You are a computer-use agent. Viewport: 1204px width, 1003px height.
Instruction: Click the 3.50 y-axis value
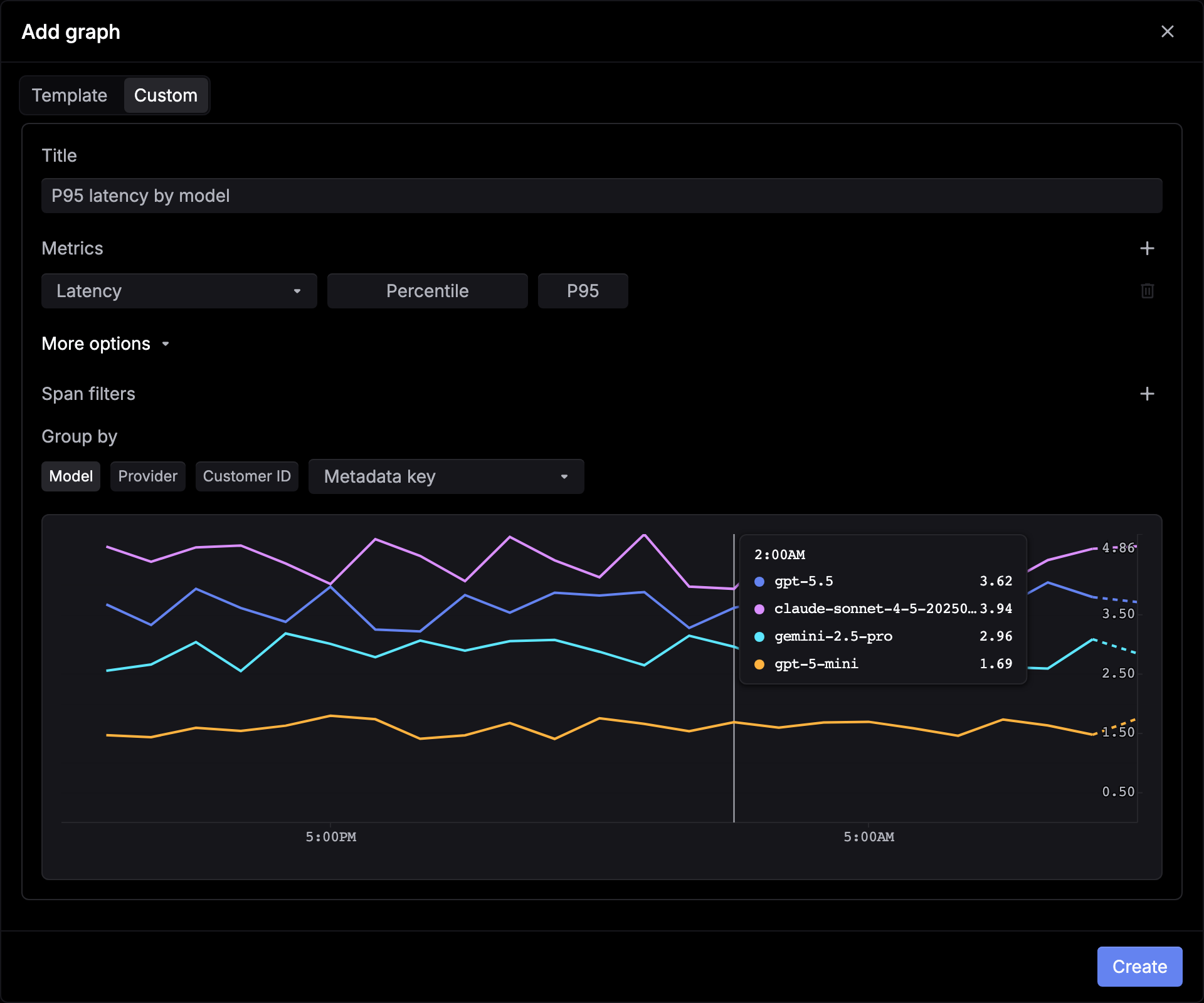pyautogui.click(x=1118, y=614)
